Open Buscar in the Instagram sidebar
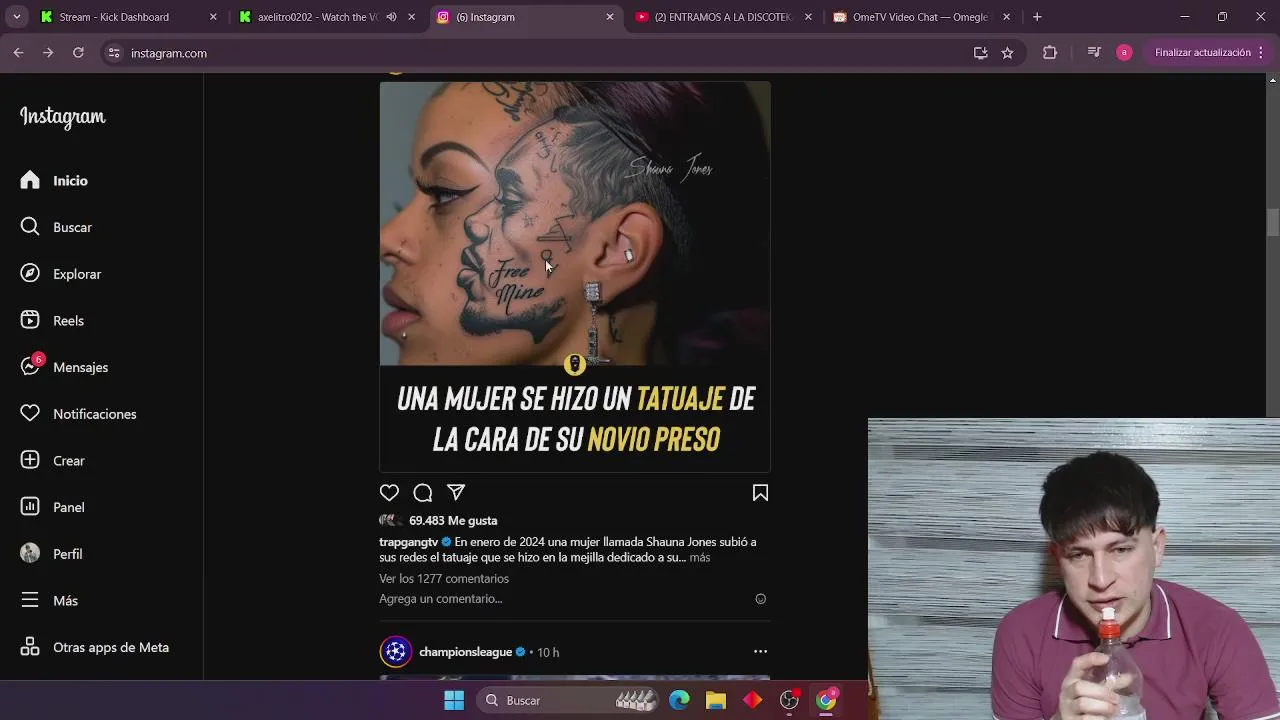 56,227
